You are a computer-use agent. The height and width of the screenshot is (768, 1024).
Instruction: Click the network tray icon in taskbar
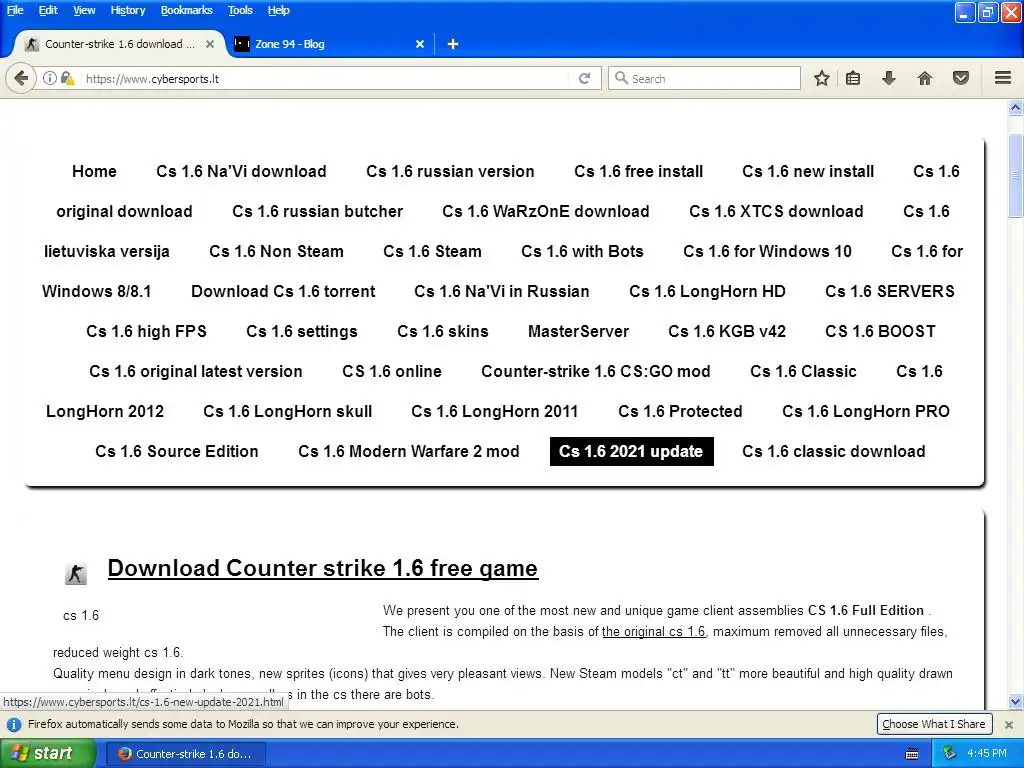(950, 753)
